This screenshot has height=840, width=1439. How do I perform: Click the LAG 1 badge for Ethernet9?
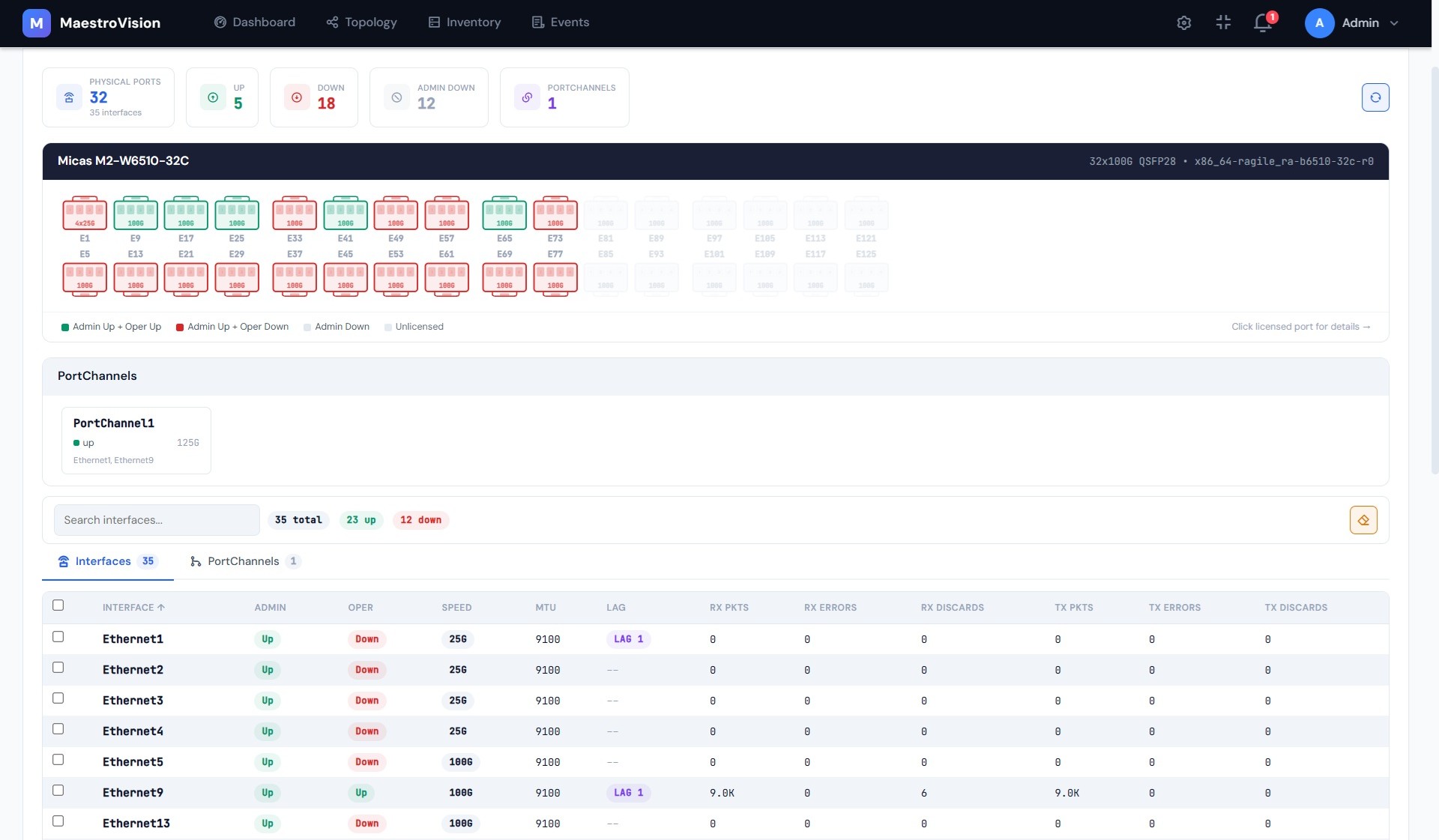click(x=628, y=793)
